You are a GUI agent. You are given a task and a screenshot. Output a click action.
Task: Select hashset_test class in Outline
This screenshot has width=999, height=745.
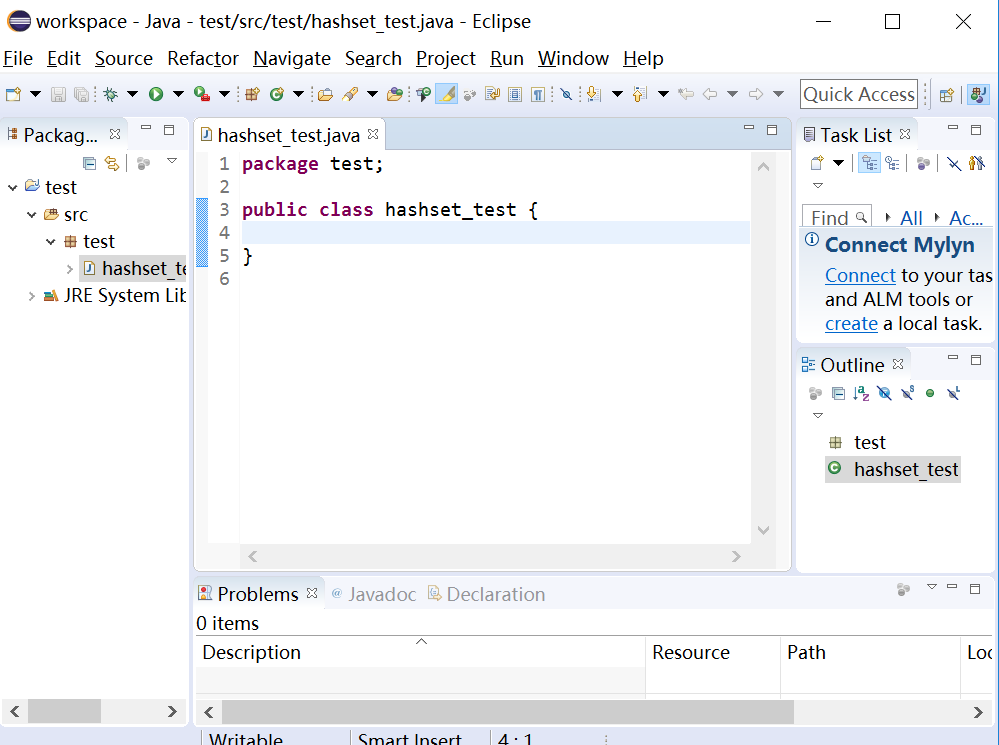[893, 470]
